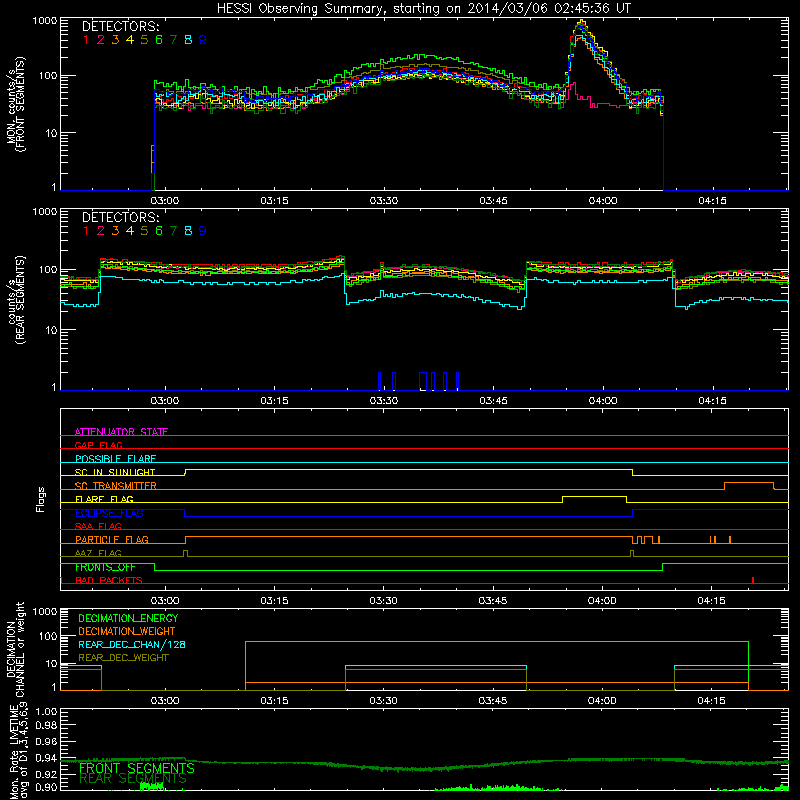
Task: Click the POSSIBLE_FLARE flag label
Action: coord(115,459)
